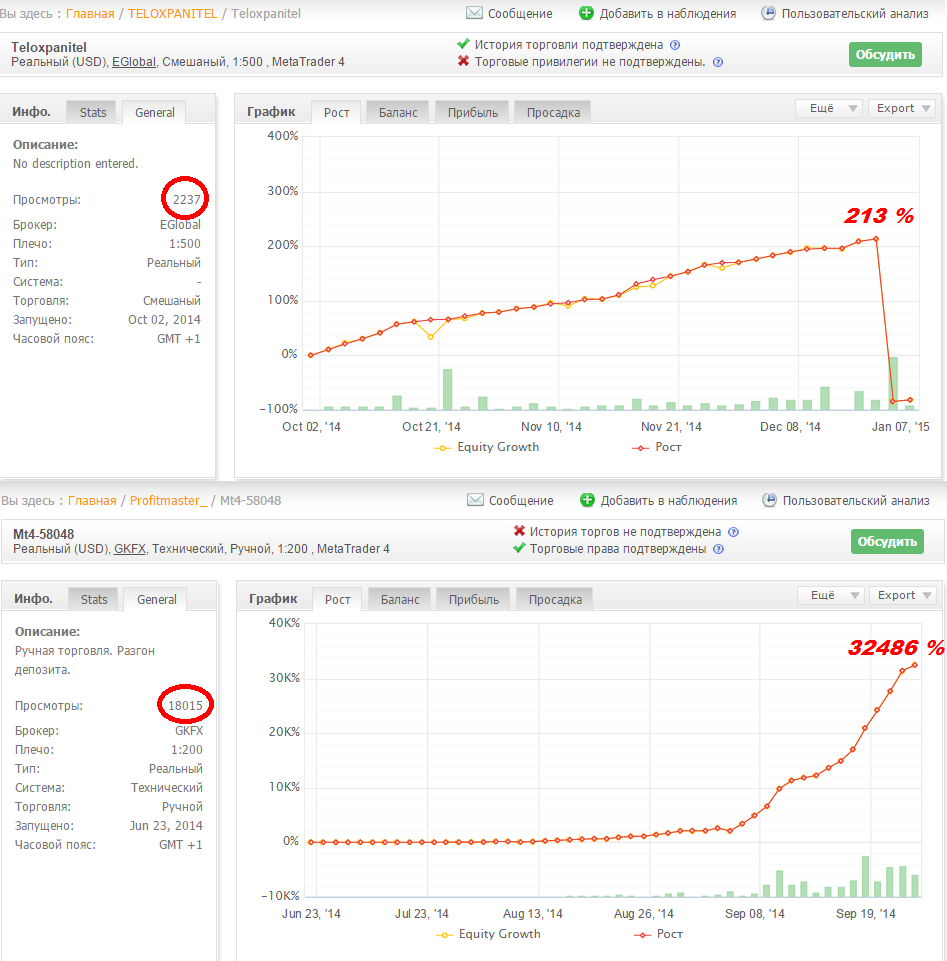Click 'Сообщение' link in Teloxpanitel header
Screen dimensions: 947x961
click(520, 13)
